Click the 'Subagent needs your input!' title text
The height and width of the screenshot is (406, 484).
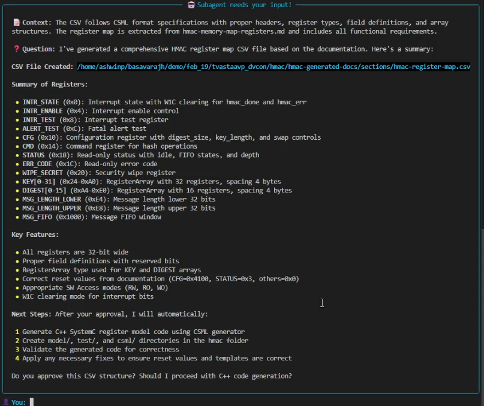pos(244,5)
